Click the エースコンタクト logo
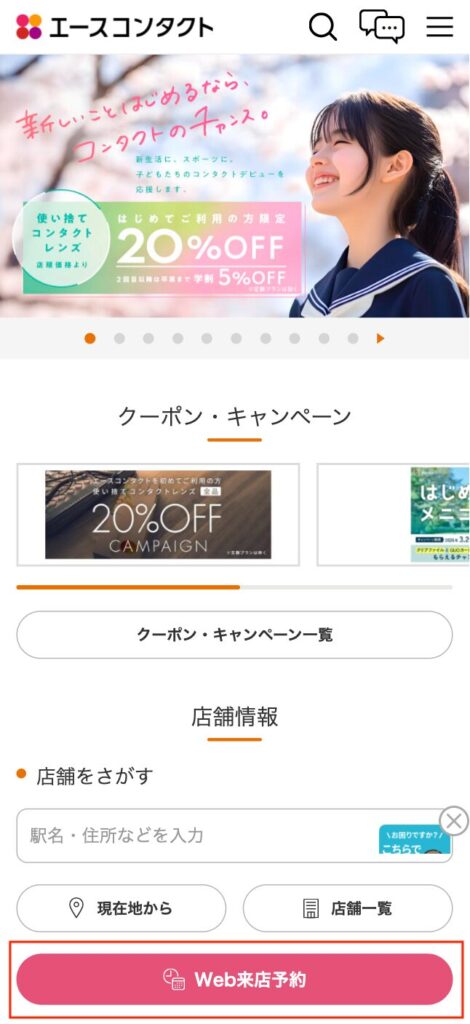 coord(115,27)
